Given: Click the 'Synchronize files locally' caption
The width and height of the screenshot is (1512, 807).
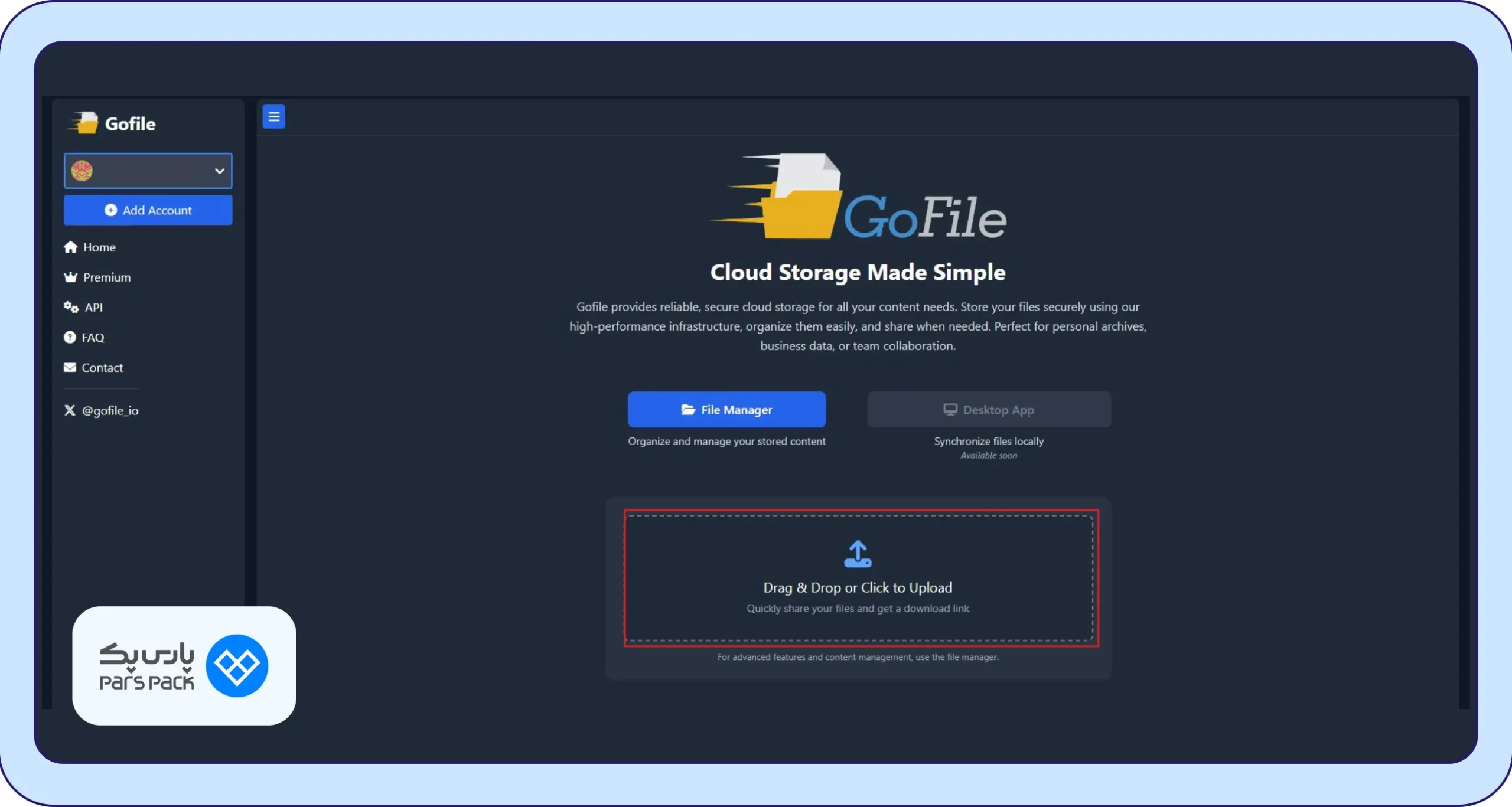Looking at the screenshot, I should [989, 441].
